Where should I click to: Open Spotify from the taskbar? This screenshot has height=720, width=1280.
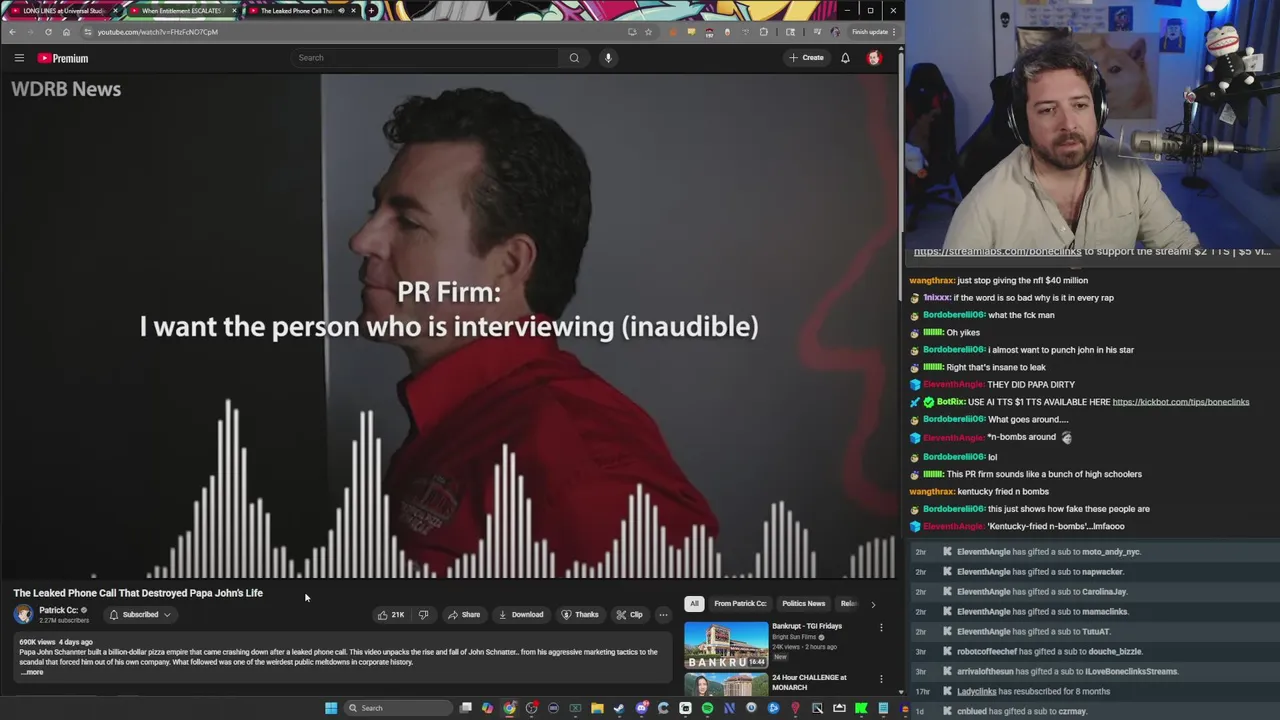[707, 708]
